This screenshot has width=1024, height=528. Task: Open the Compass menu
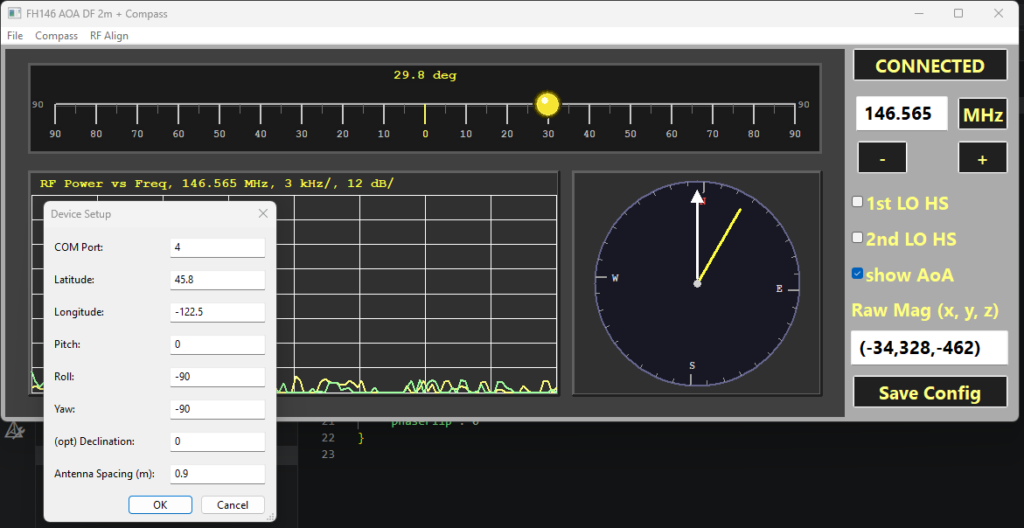coord(56,36)
